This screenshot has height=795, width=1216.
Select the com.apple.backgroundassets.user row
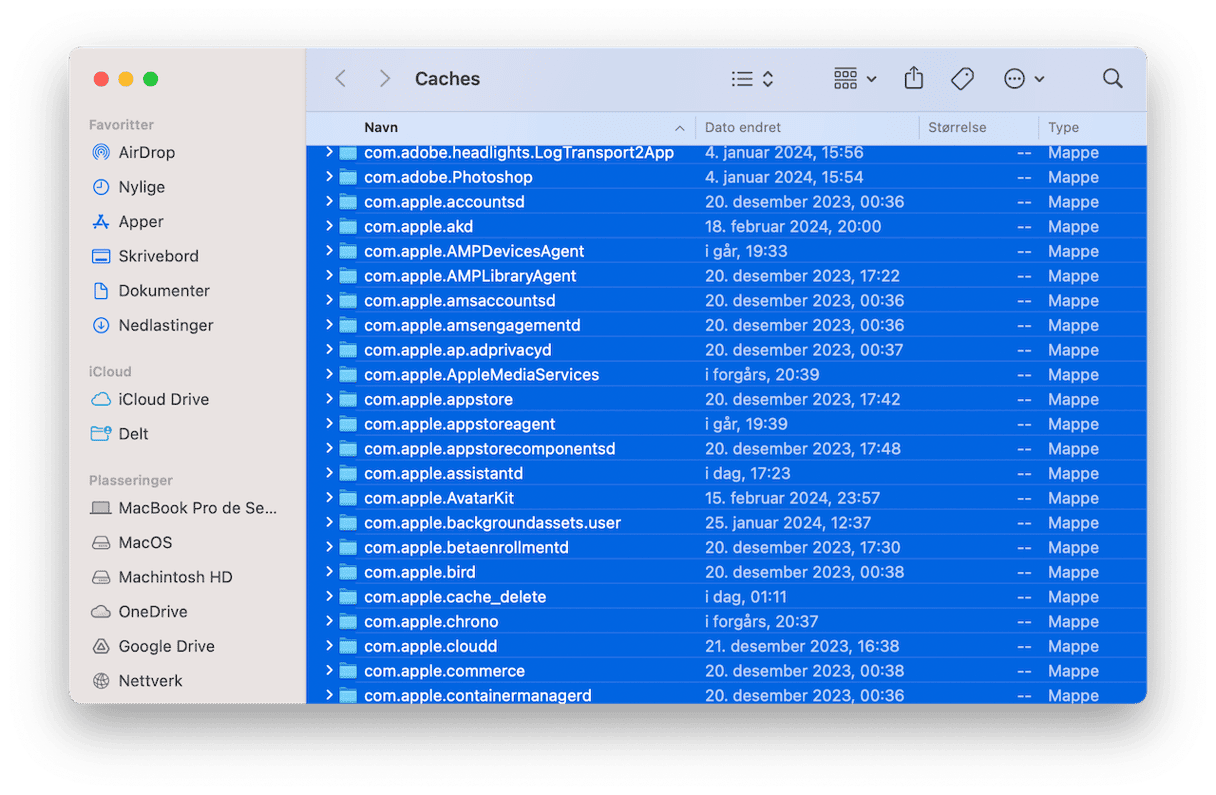tap(726, 523)
